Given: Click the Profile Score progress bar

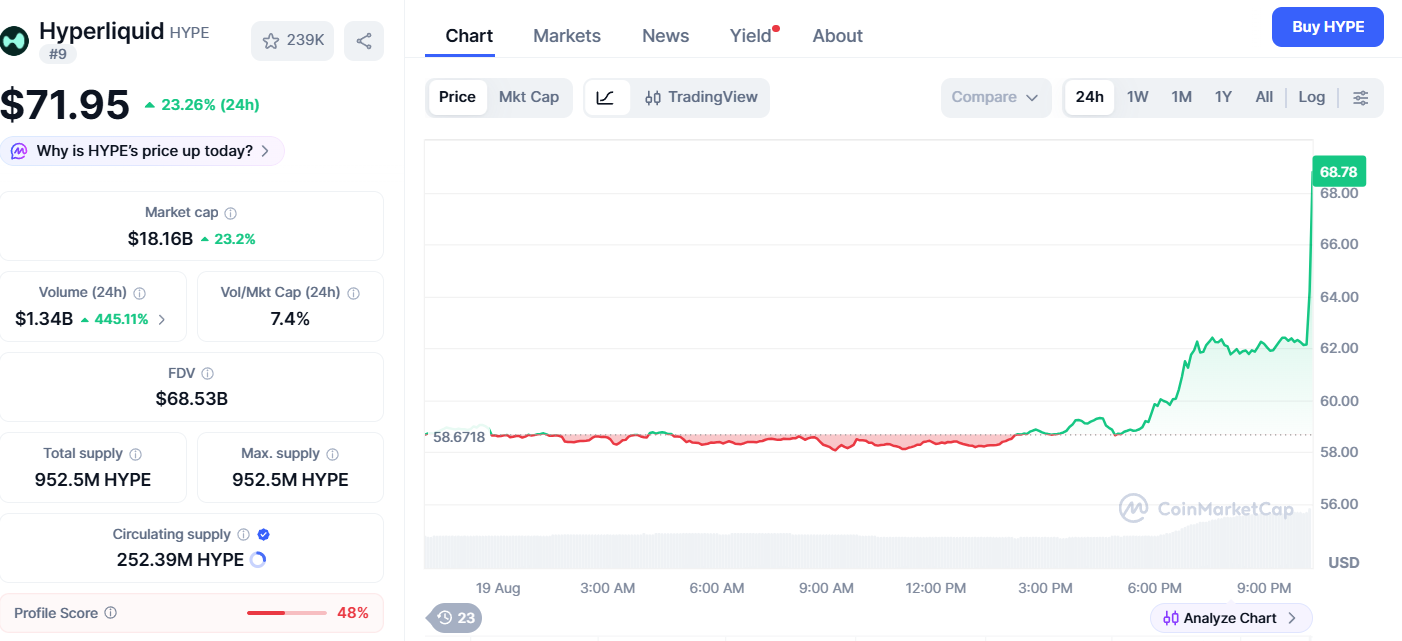Looking at the screenshot, I should (x=286, y=613).
